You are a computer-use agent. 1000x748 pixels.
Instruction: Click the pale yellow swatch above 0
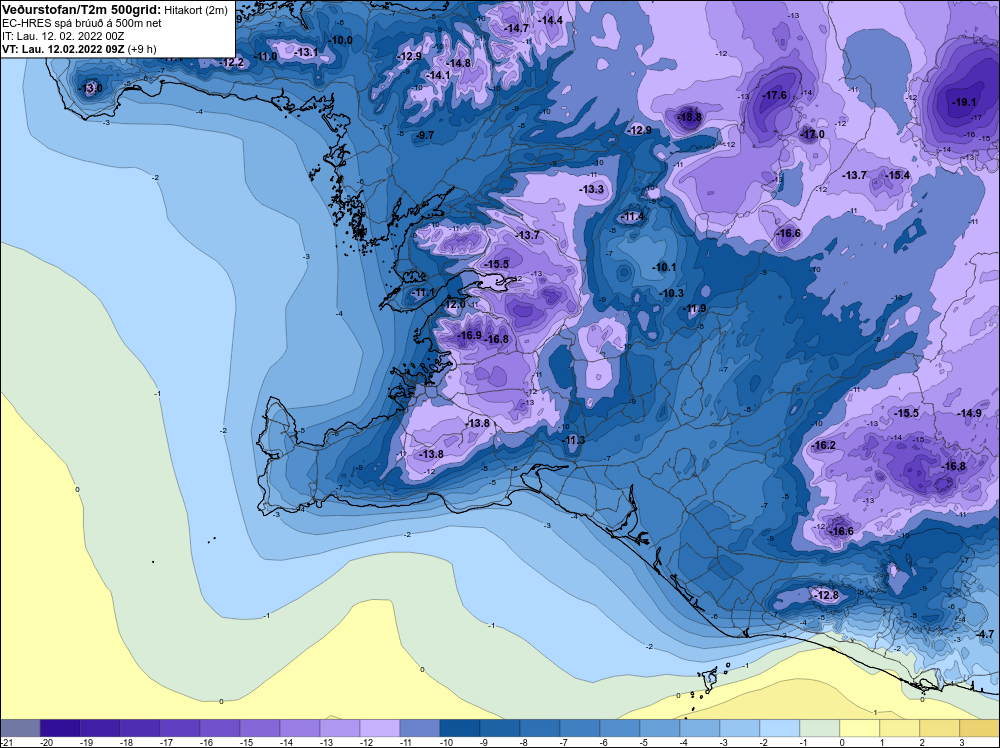[x=860, y=728]
